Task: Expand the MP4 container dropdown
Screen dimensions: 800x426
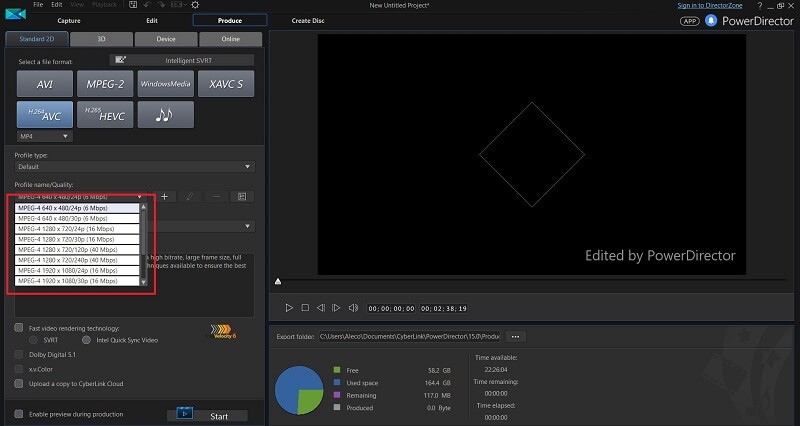Action: tap(44, 136)
